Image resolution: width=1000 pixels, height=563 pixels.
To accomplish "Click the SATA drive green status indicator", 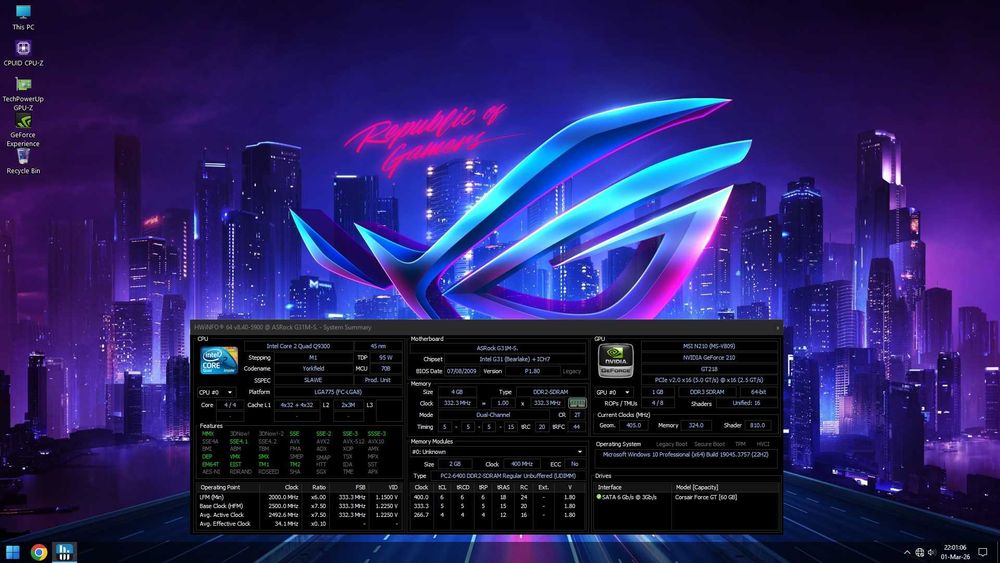I will coord(599,497).
